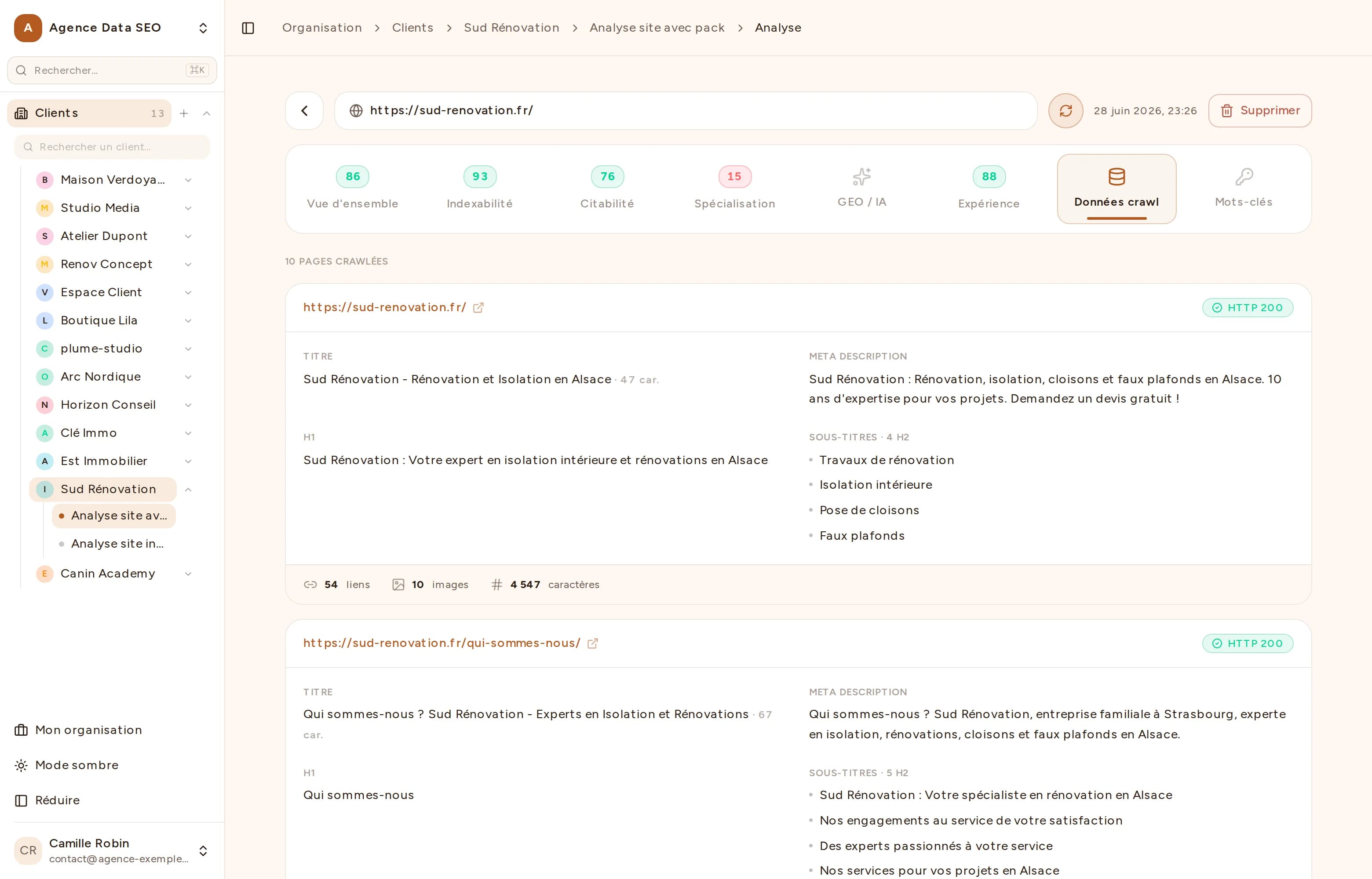Click the links chain icon beside 54 liens
Viewport: 1372px width, 879px height.
(310, 585)
